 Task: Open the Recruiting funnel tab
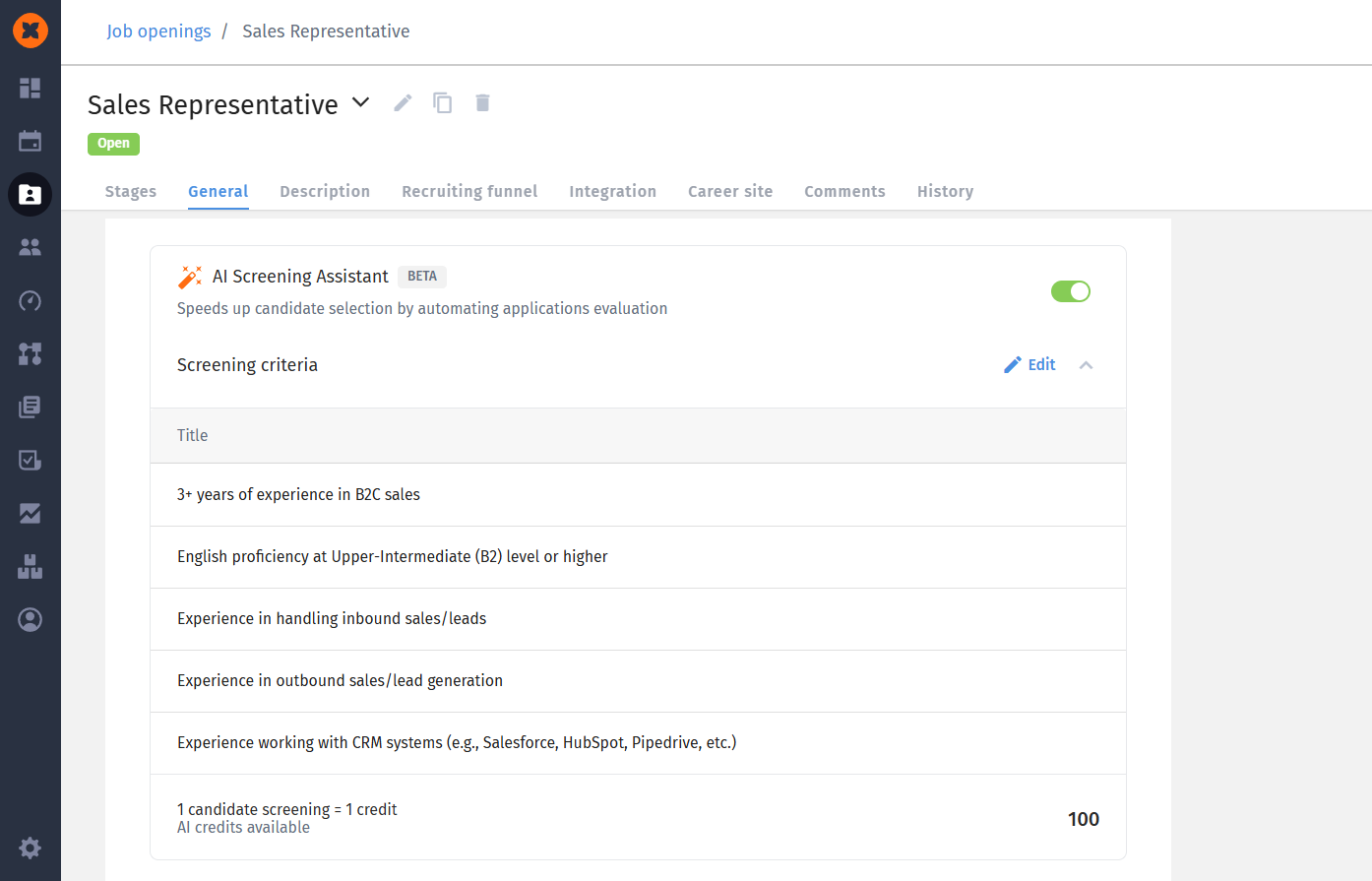[469, 191]
